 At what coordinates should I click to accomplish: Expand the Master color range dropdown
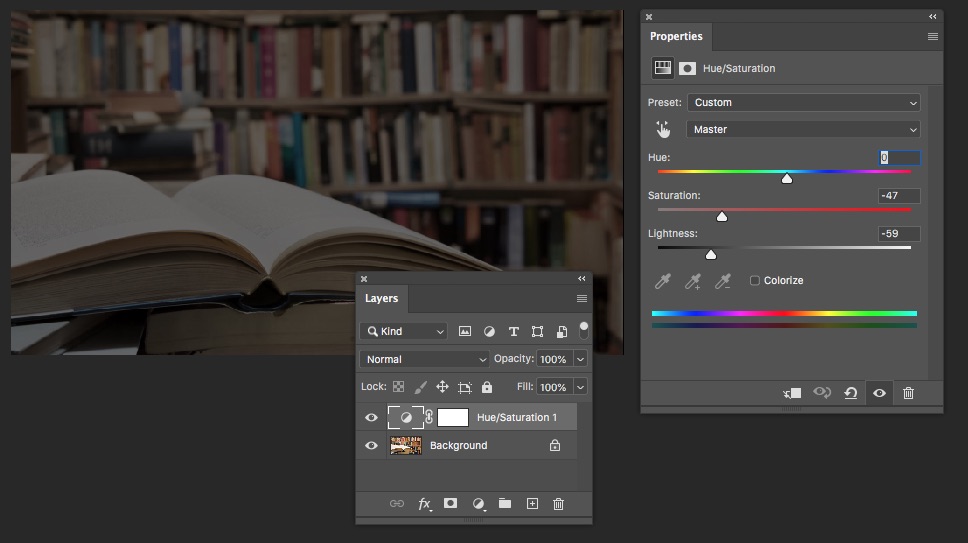(x=802, y=129)
